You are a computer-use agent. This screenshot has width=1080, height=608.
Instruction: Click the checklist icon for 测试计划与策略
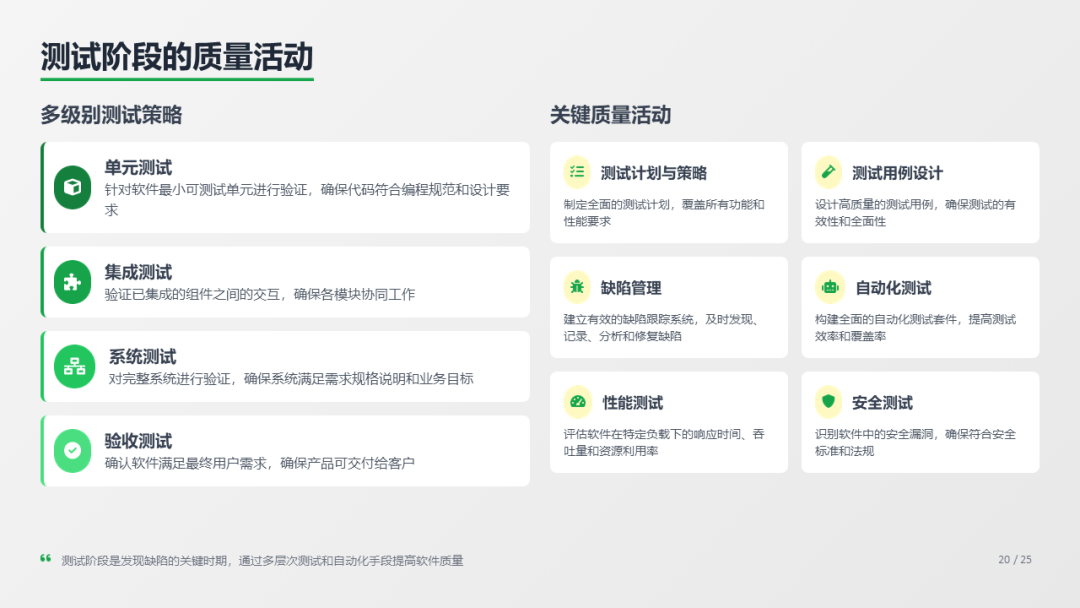577,172
